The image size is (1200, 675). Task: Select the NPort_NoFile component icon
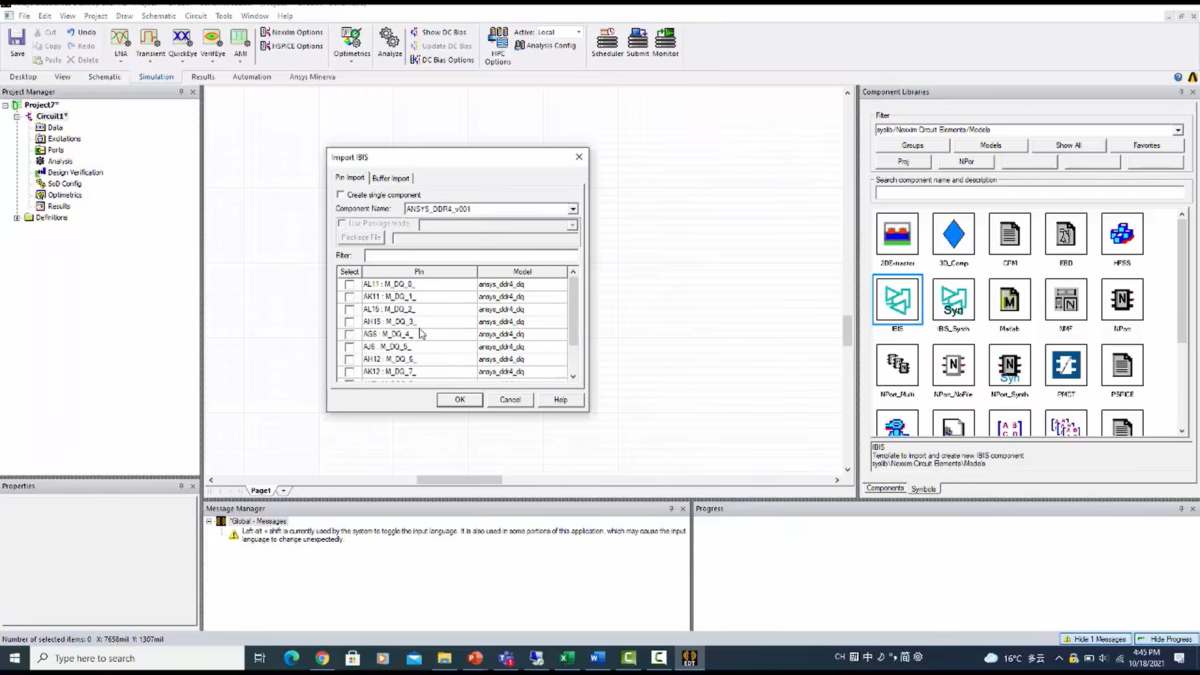coord(953,365)
